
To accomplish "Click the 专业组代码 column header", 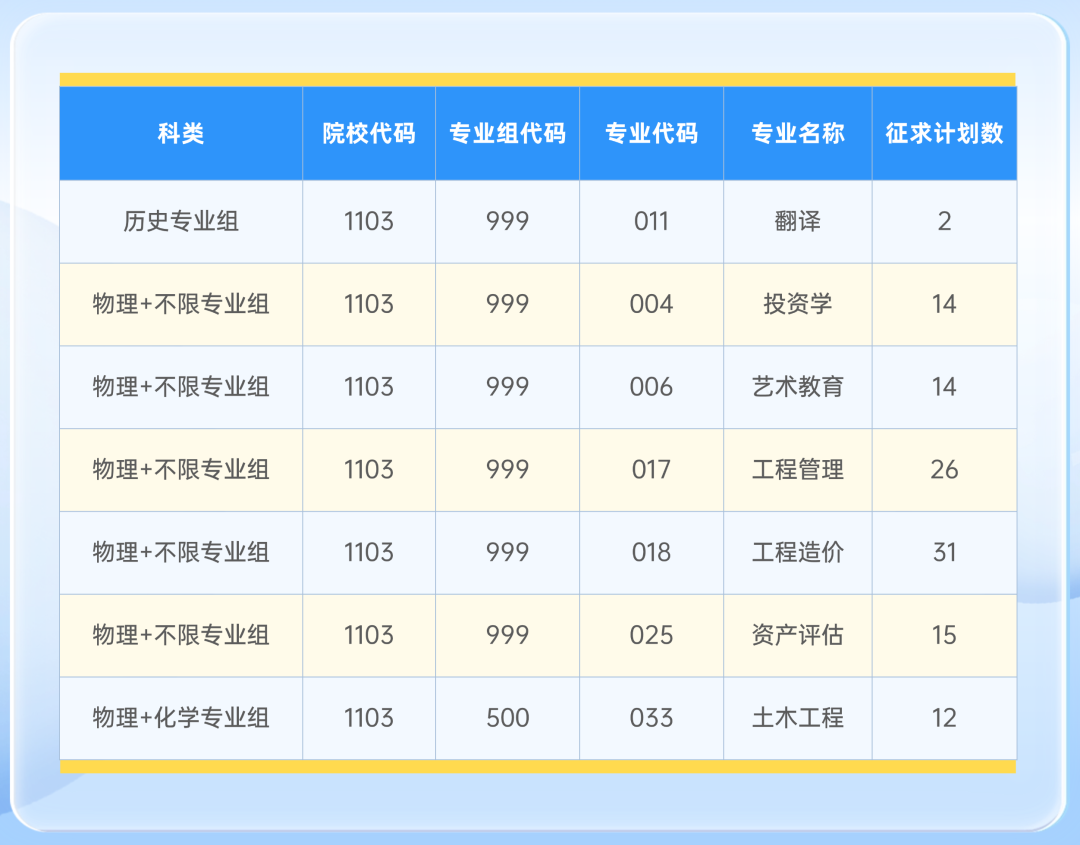I will (507, 133).
